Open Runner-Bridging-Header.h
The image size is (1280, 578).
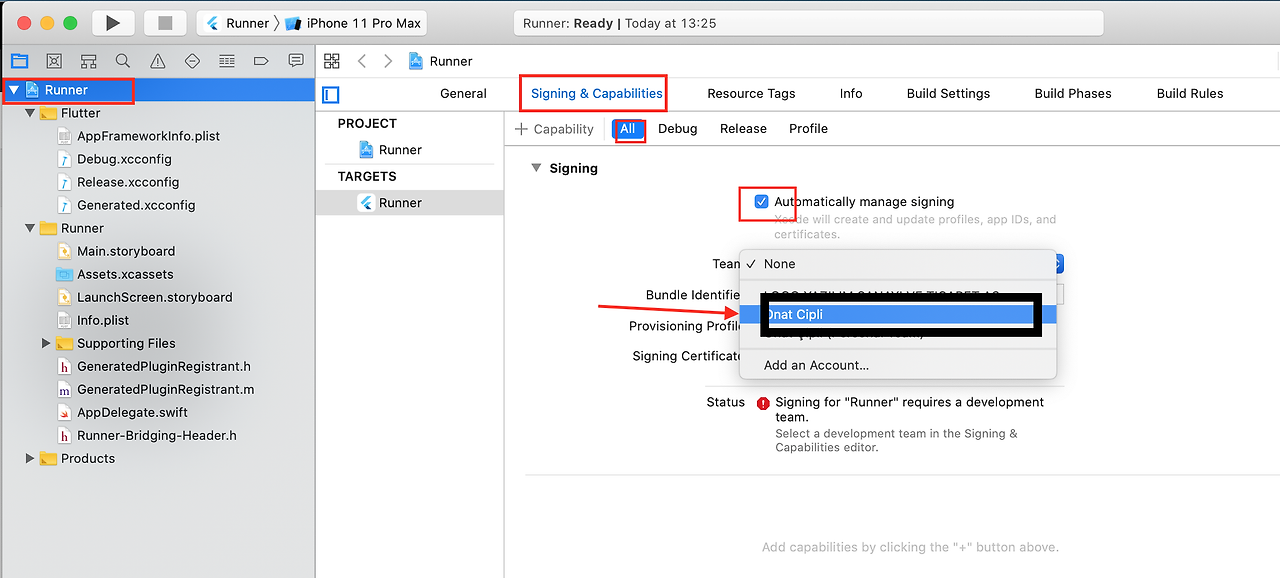click(x=147, y=435)
